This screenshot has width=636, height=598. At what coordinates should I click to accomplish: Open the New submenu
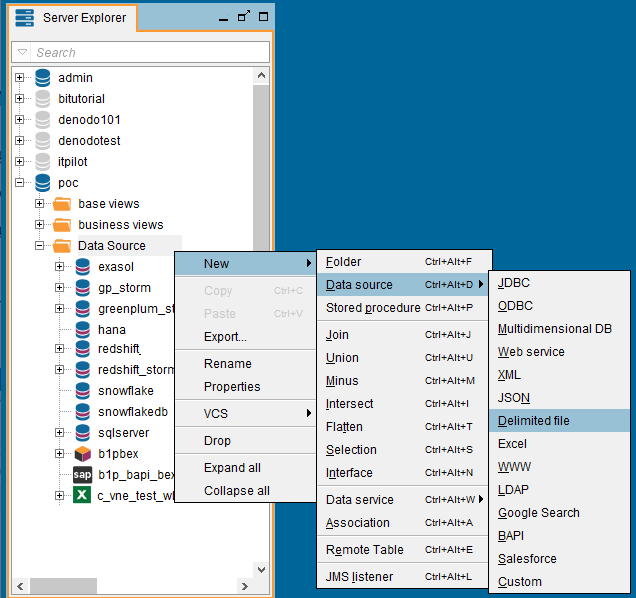tap(245, 264)
